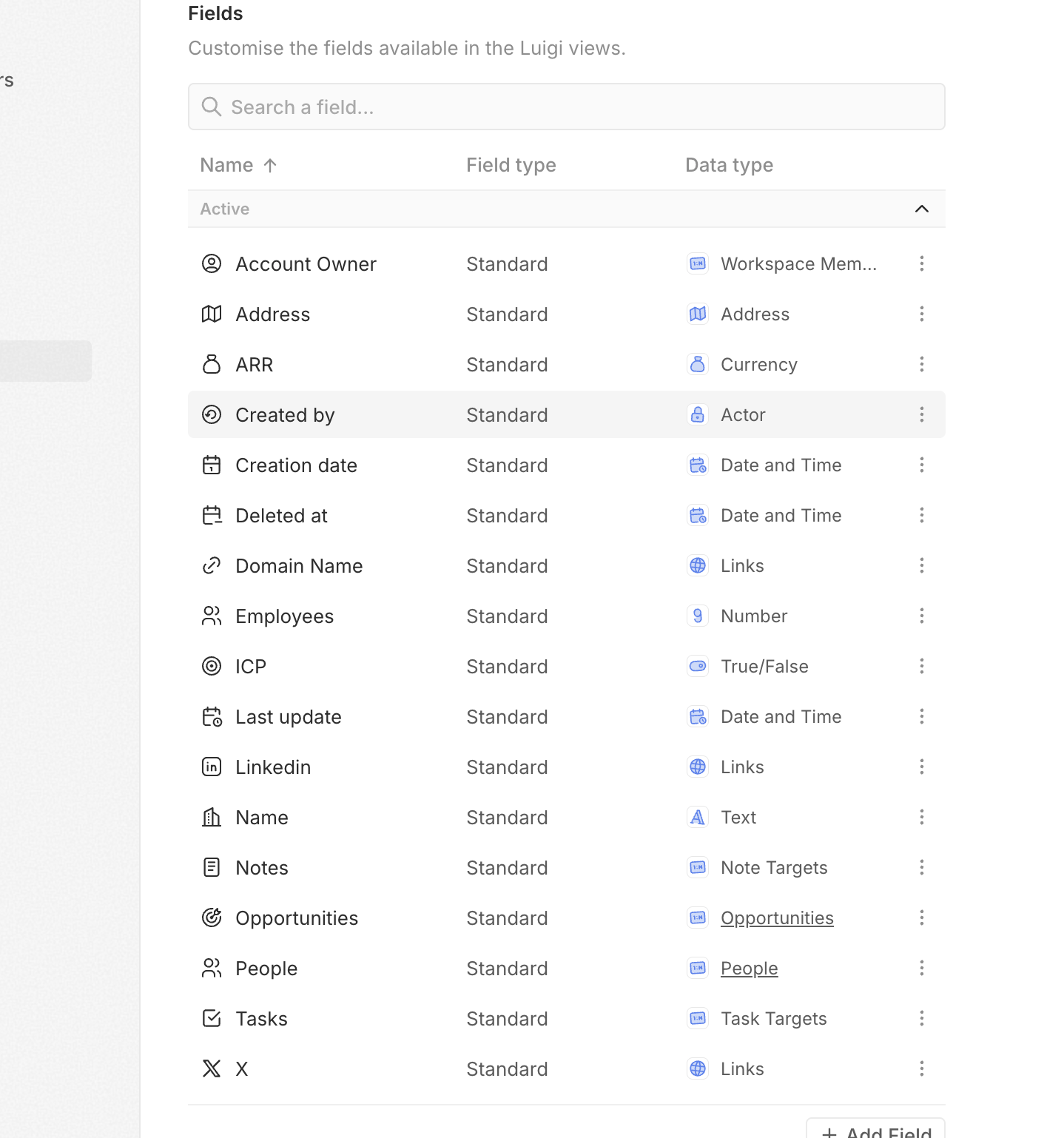Click the Currency data type text
The width and height of the screenshot is (1064, 1138).
[x=759, y=365]
